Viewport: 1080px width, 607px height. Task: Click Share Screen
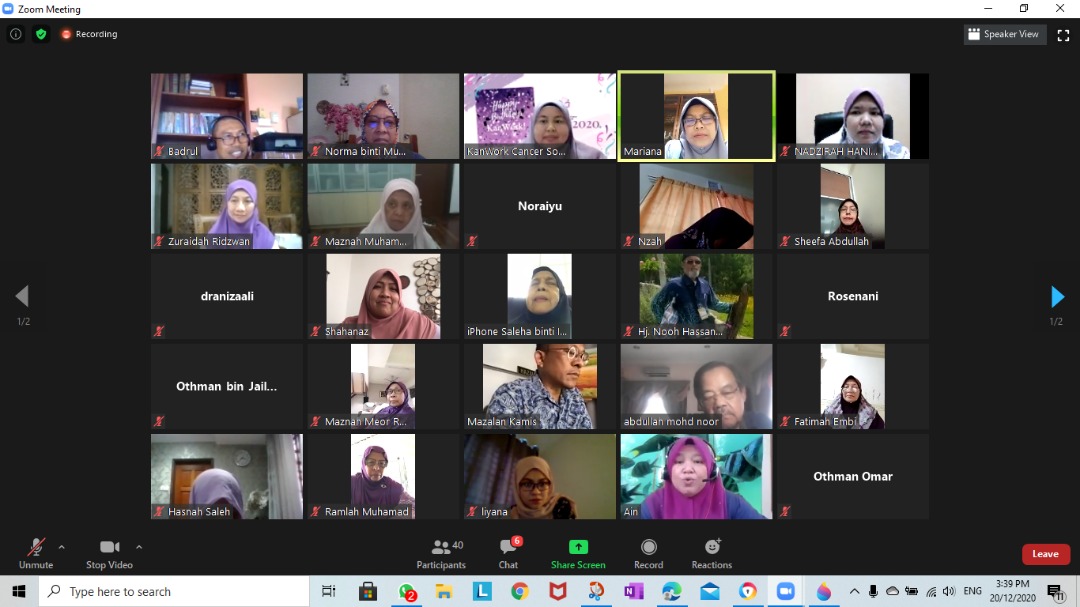coord(578,554)
